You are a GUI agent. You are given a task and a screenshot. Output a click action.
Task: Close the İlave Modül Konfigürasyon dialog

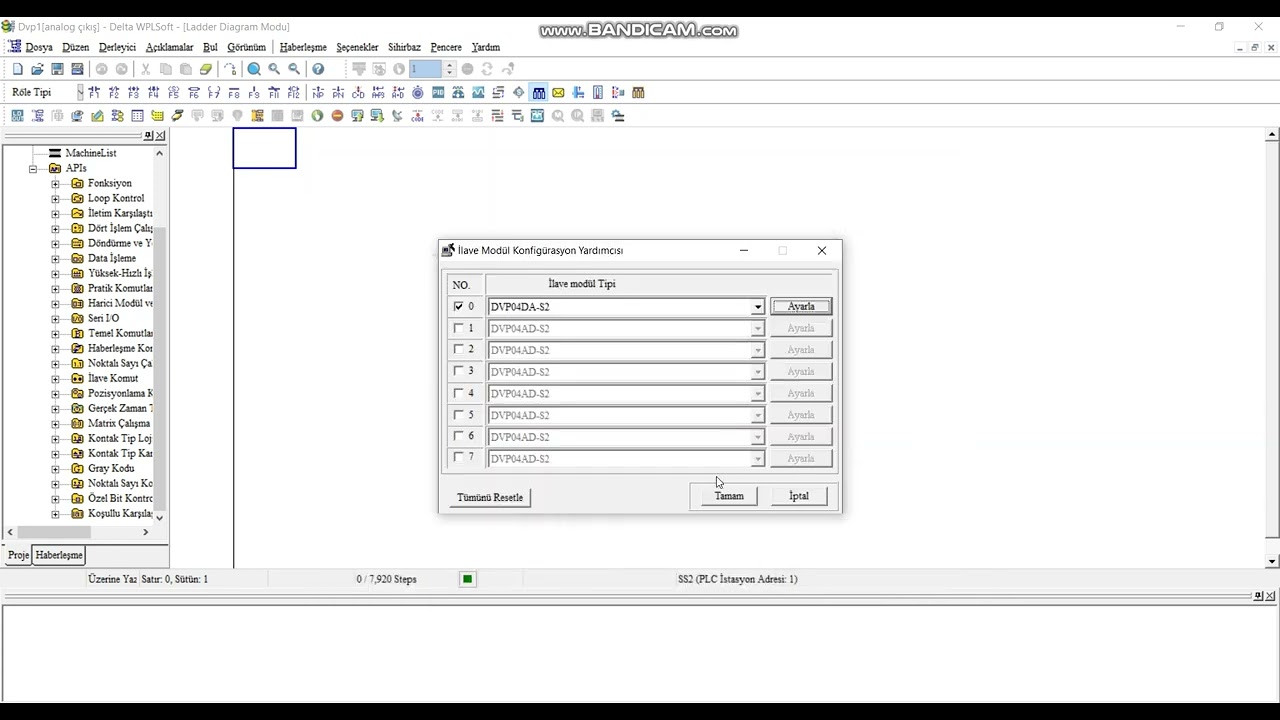(x=822, y=250)
